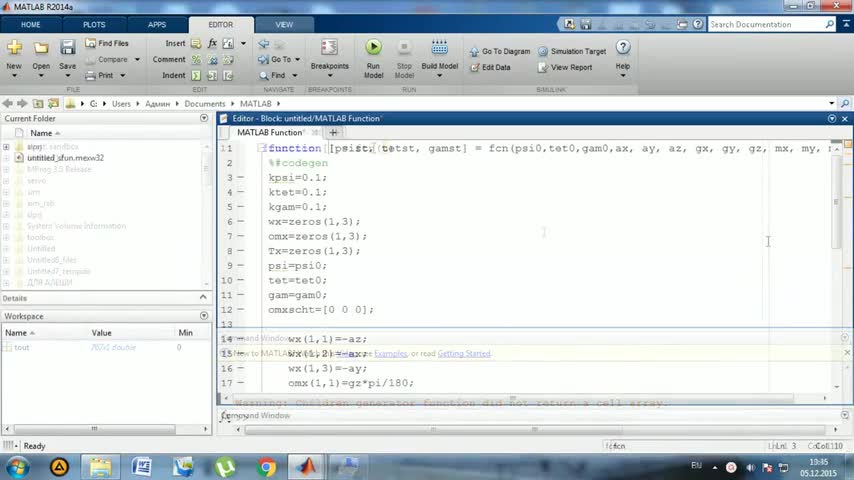Open the Build Model dropdown arrow
Image resolution: width=854 pixels, height=480 pixels.
(x=440, y=76)
